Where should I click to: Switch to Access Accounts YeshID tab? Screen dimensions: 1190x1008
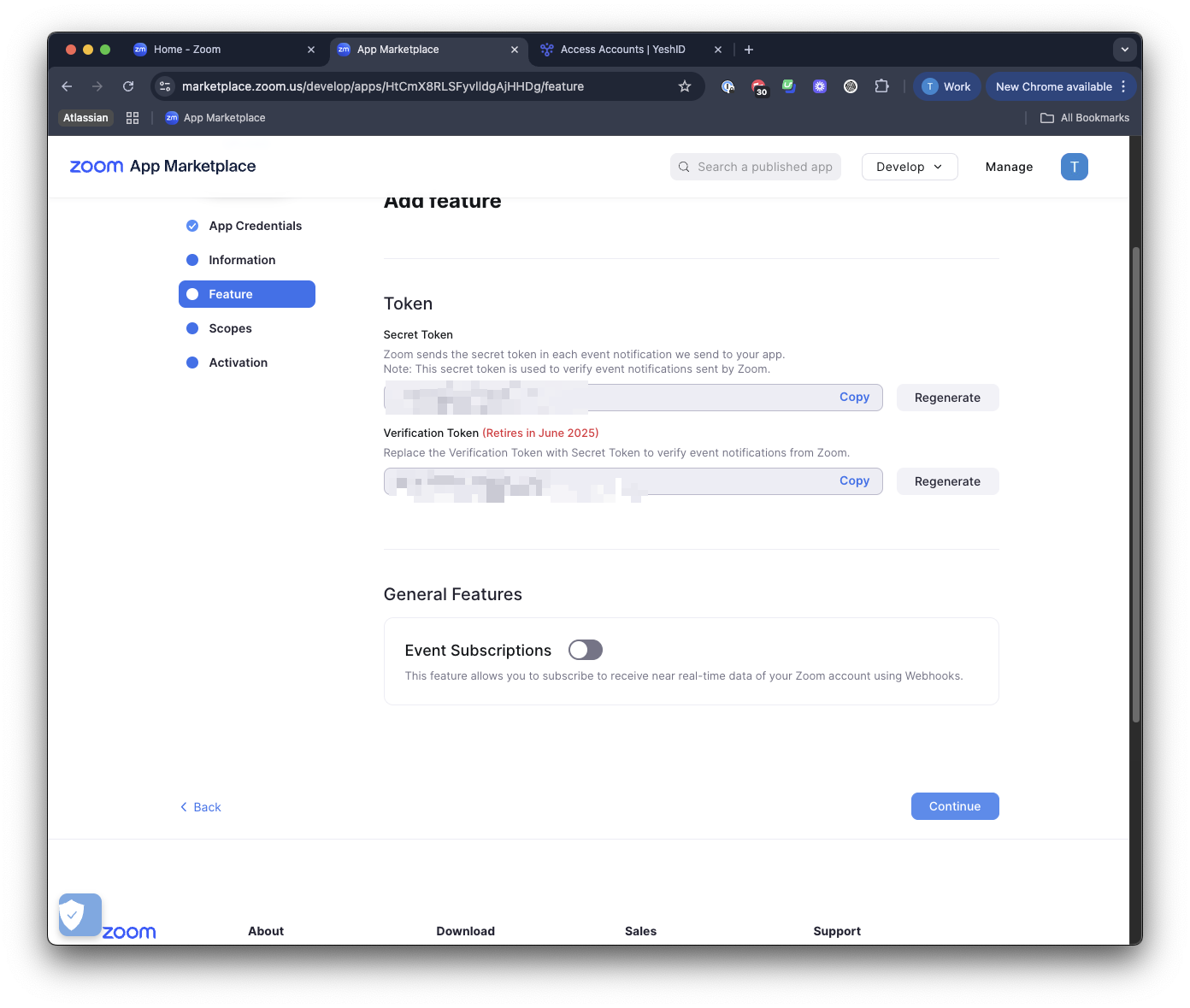click(631, 50)
